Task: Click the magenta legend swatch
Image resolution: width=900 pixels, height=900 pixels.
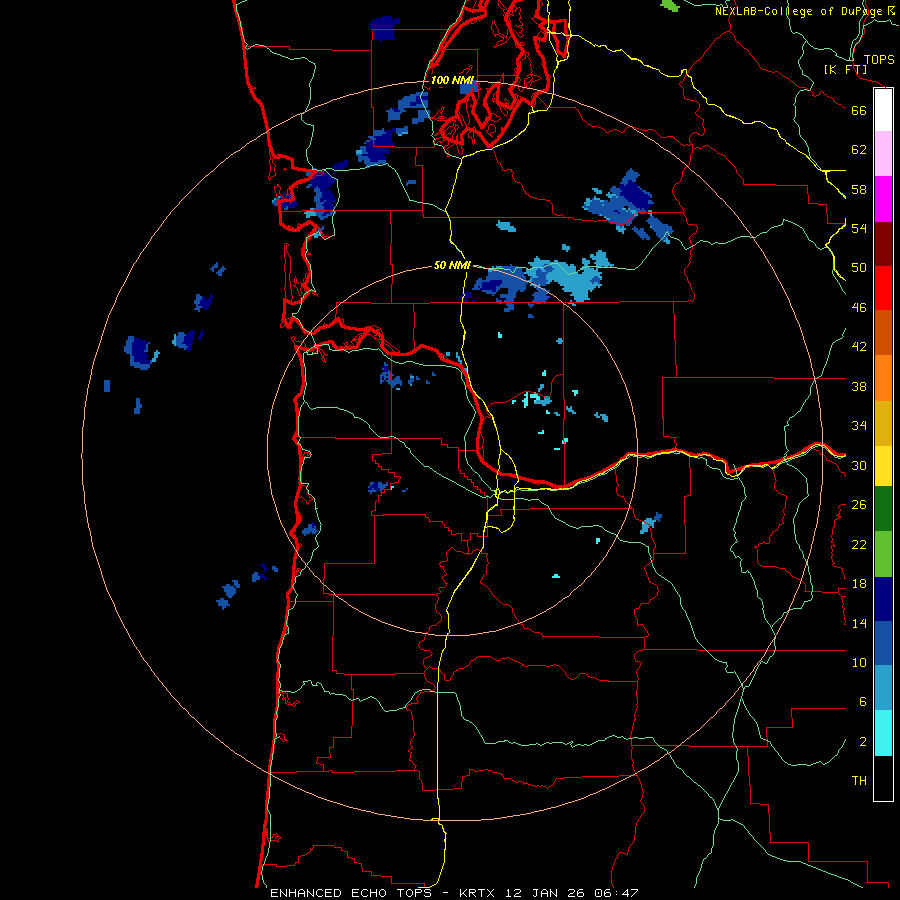Action: point(883,199)
